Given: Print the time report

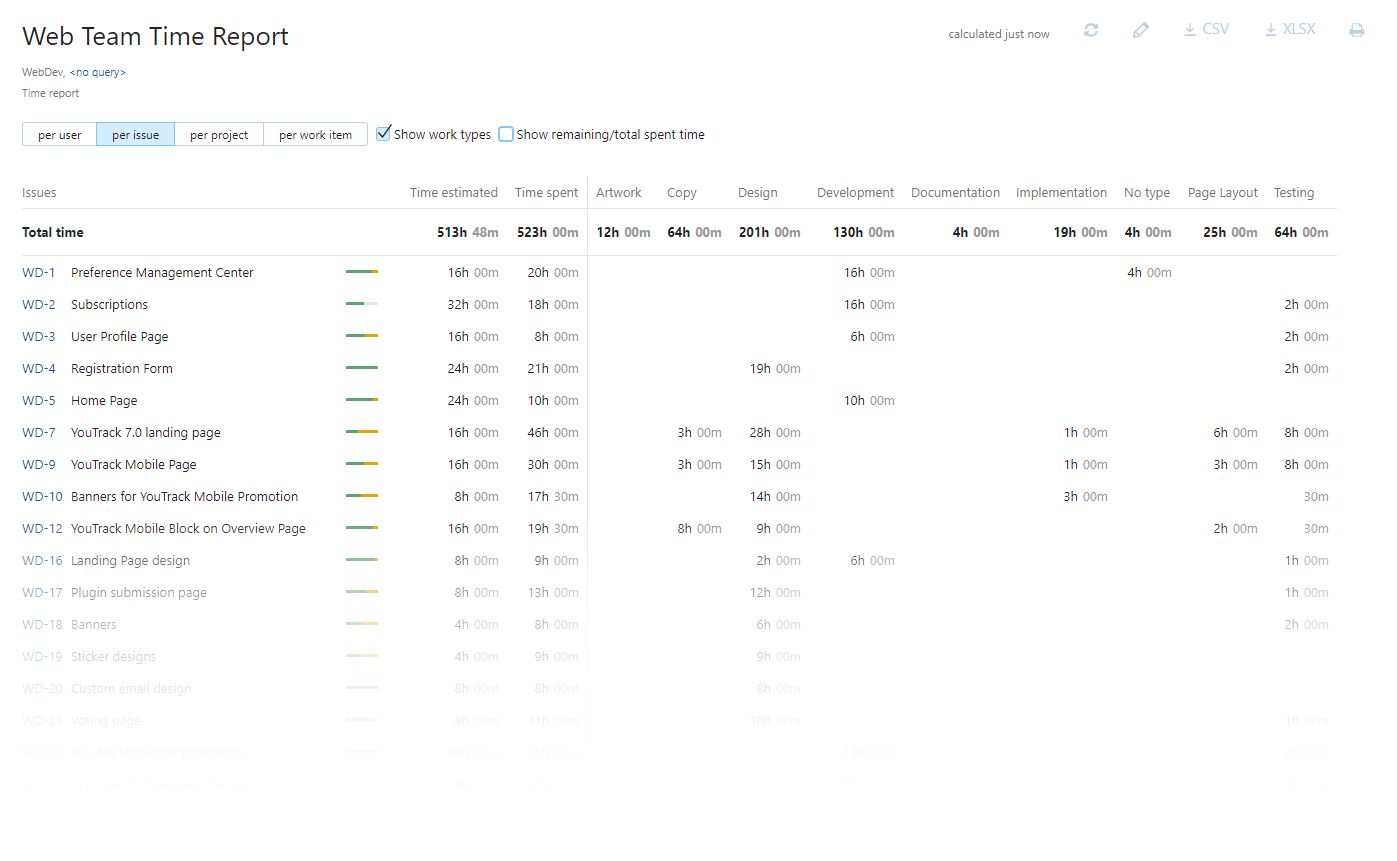Looking at the screenshot, I should coord(1356,29).
